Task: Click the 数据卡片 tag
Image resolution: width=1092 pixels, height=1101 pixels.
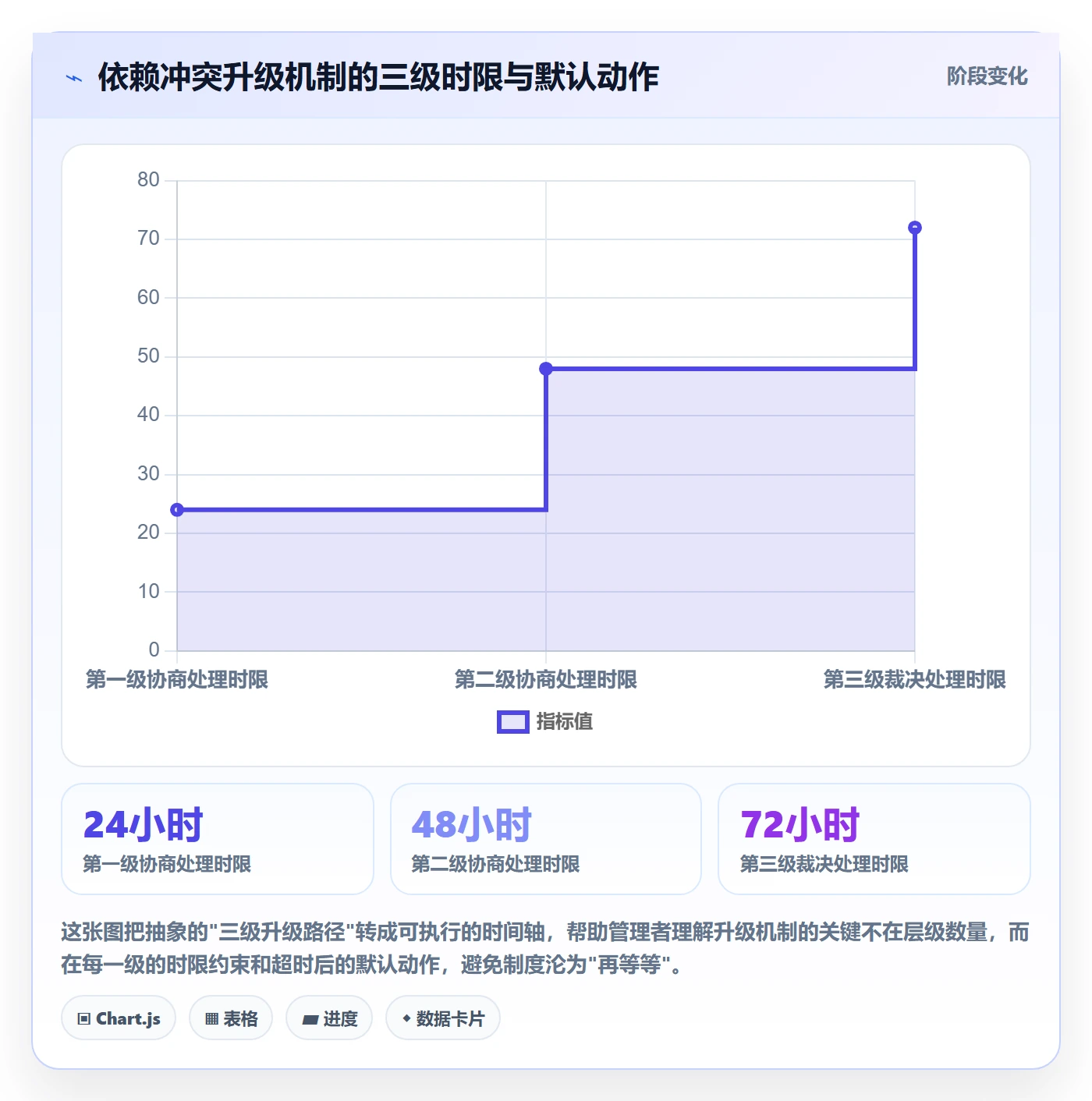Action: pyautogui.click(x=443, y=1018)
